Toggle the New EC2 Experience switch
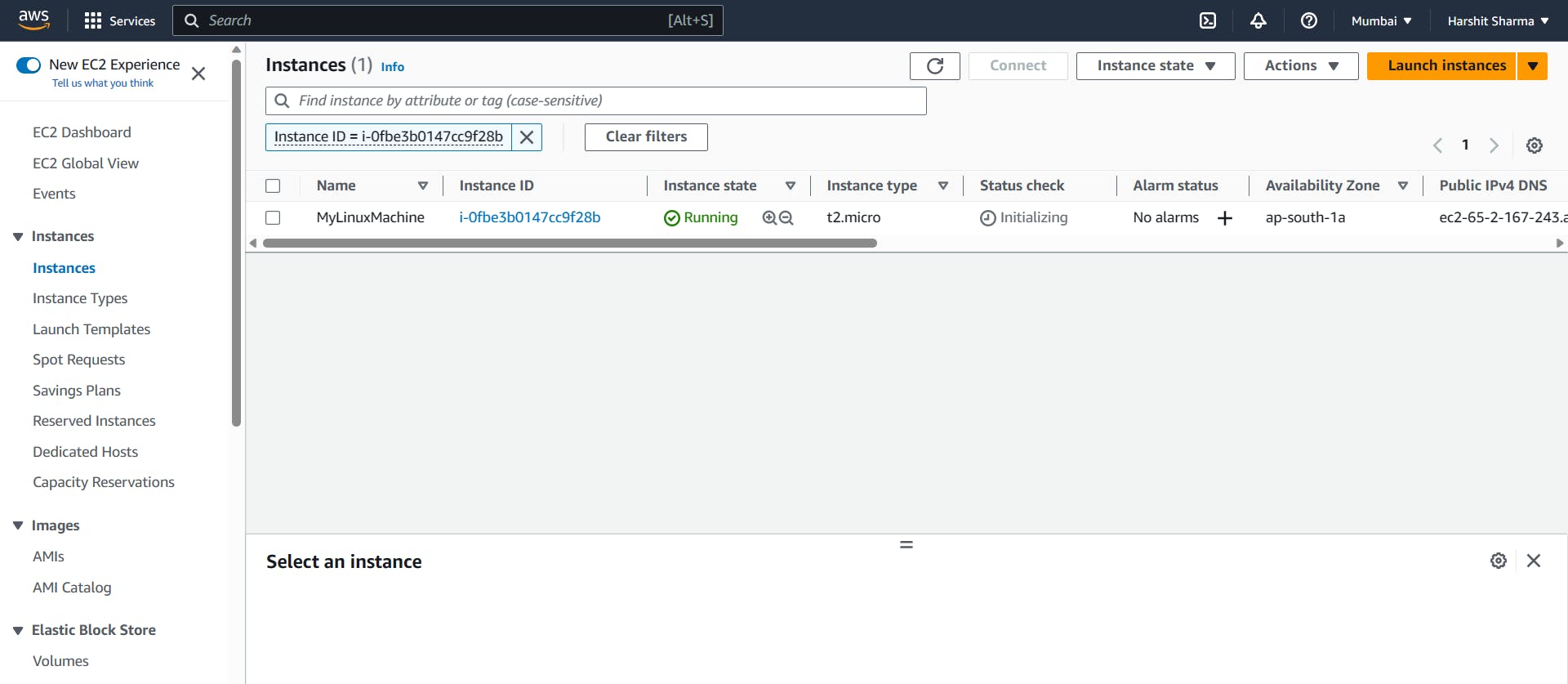This screenshot has width=1568, height=684. point(29,65)
